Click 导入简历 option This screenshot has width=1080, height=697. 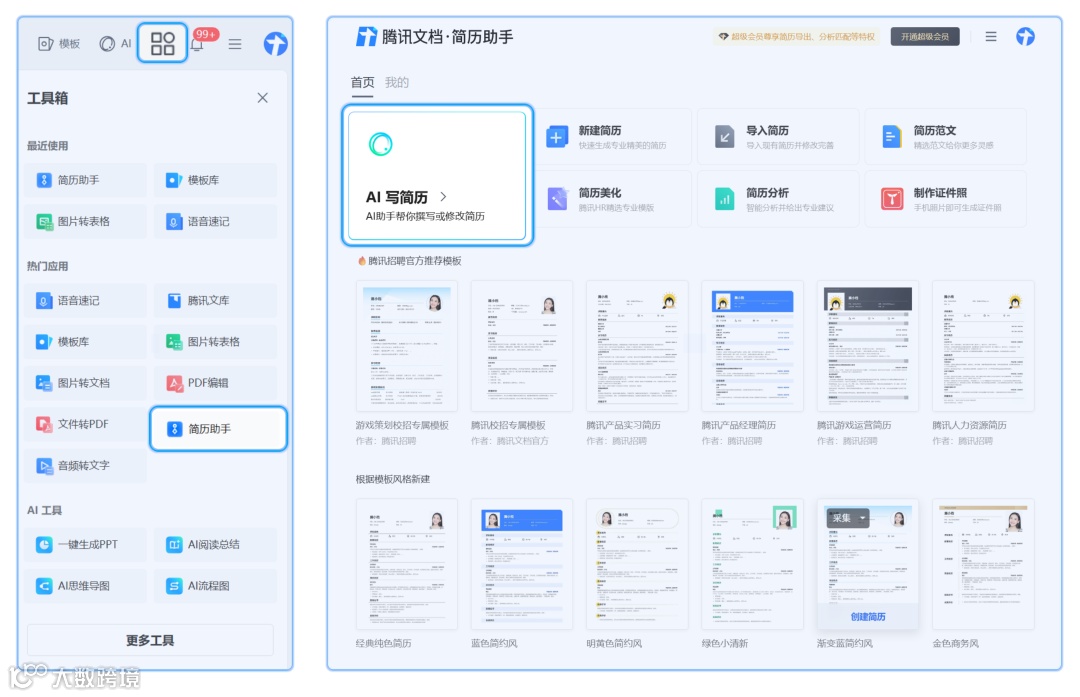click(x=778, y=137)
